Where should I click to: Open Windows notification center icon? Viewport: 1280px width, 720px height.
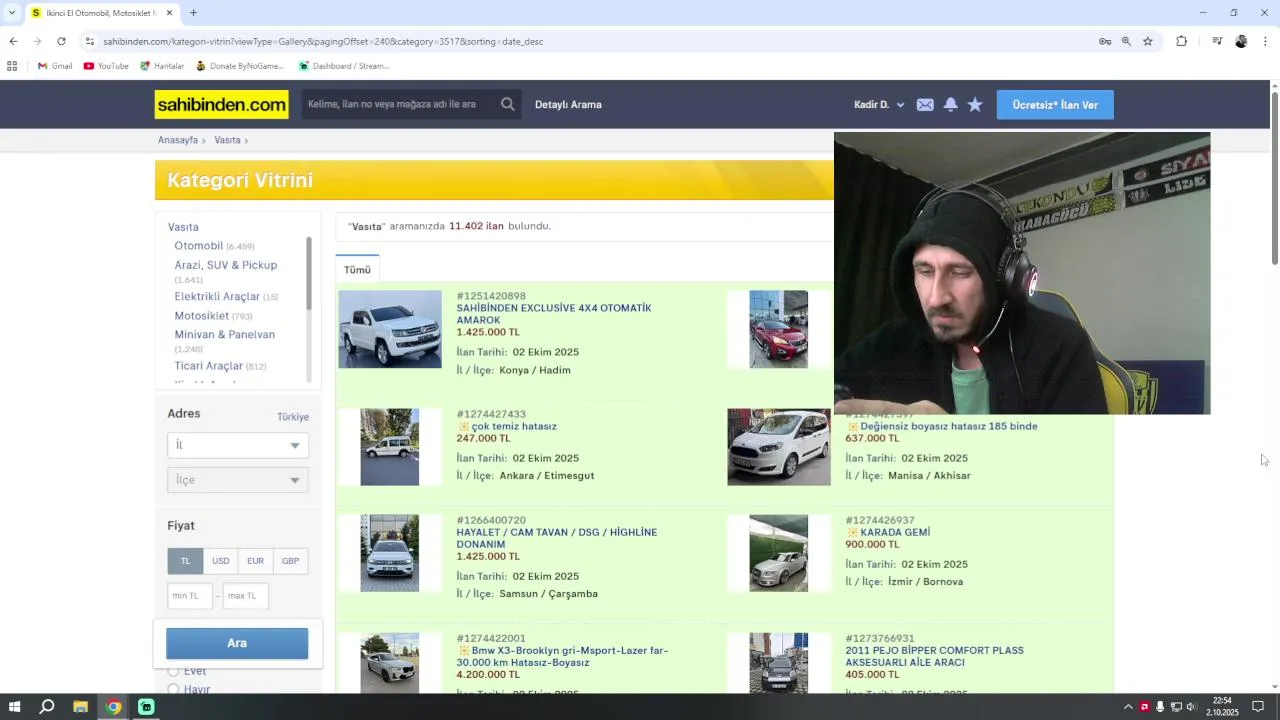pos(1258,707)
